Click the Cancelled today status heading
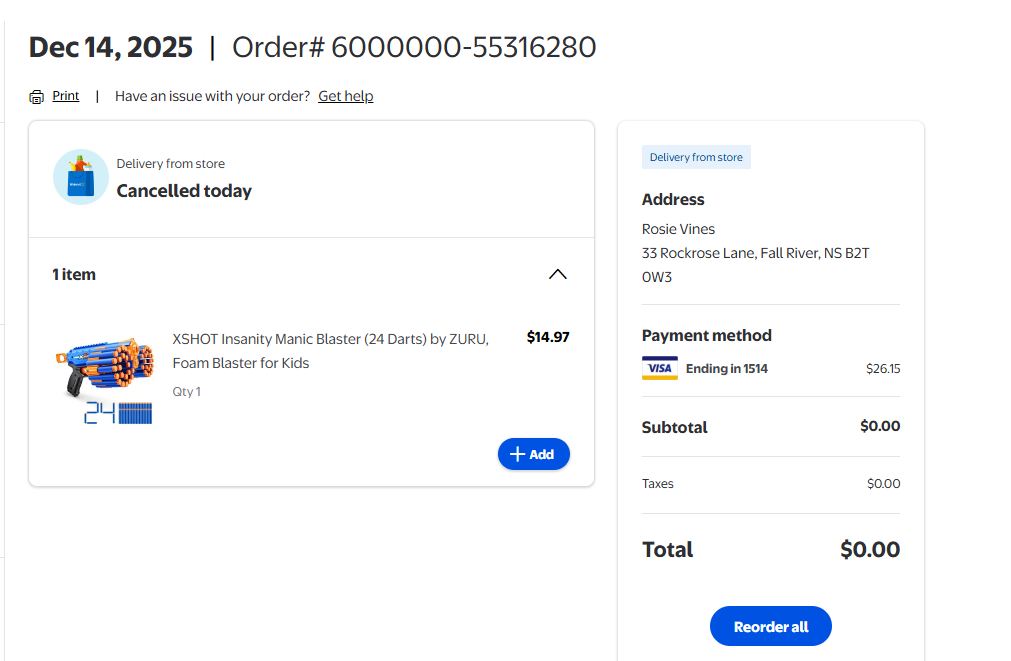 (184, 191)
